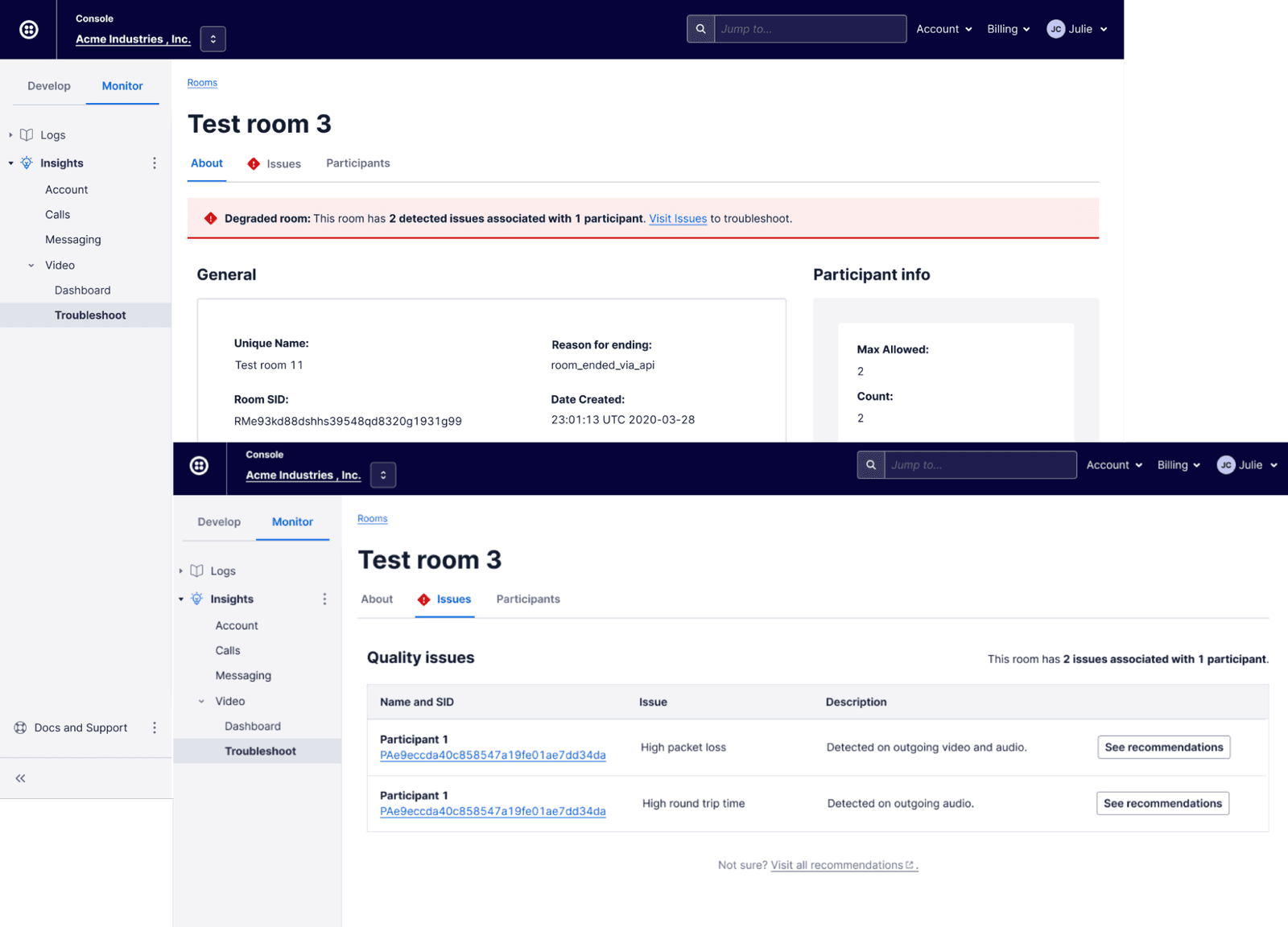Click the Insights lightbulb icon

click(x=27, y=163)
